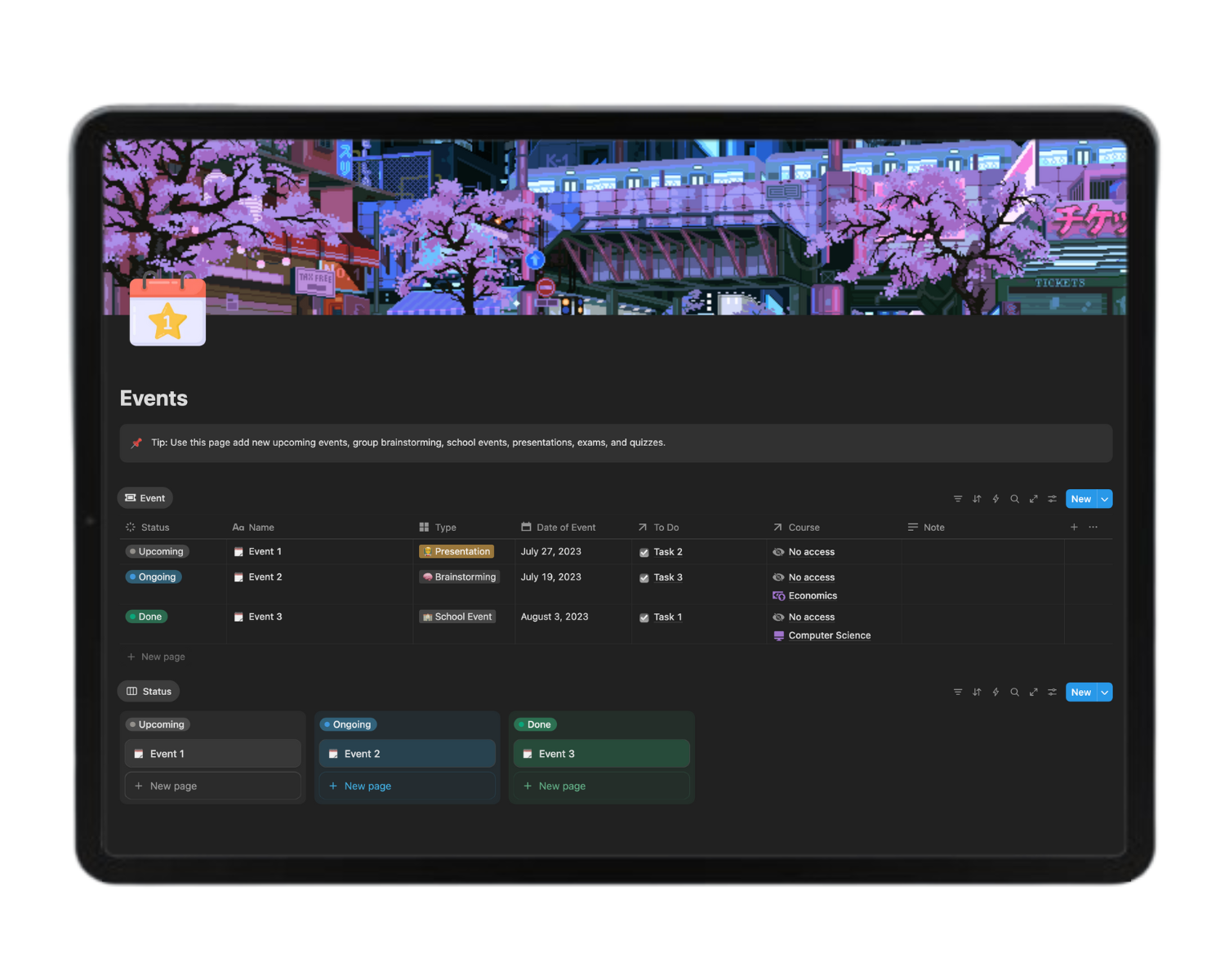Viewport: 1225px width, 980px height.
Task: Click the pin icon in tip callout
Action: (x=136, y=443)
